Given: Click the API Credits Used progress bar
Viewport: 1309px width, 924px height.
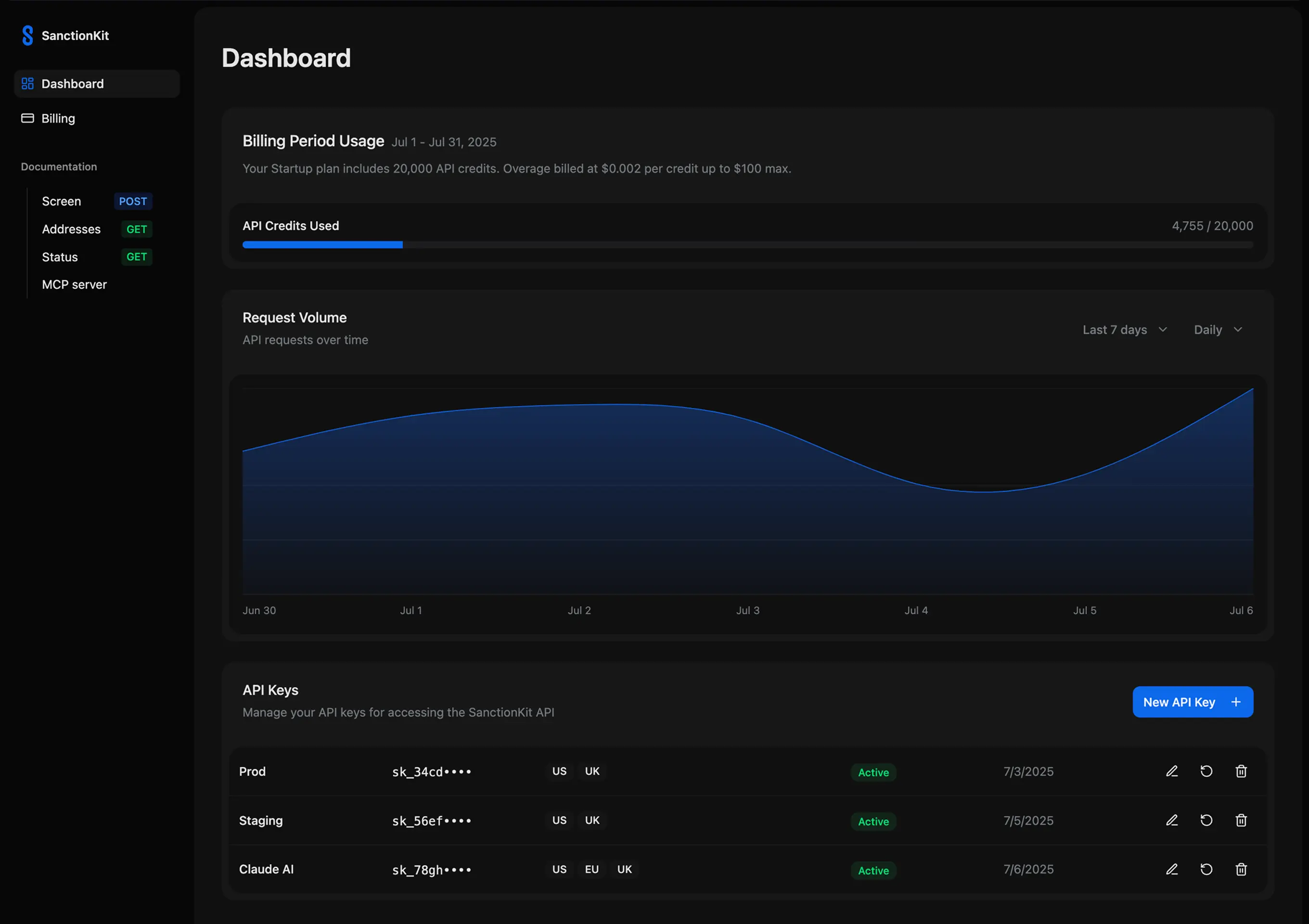Looking at the screenshot, I should (x=747, y=244).
